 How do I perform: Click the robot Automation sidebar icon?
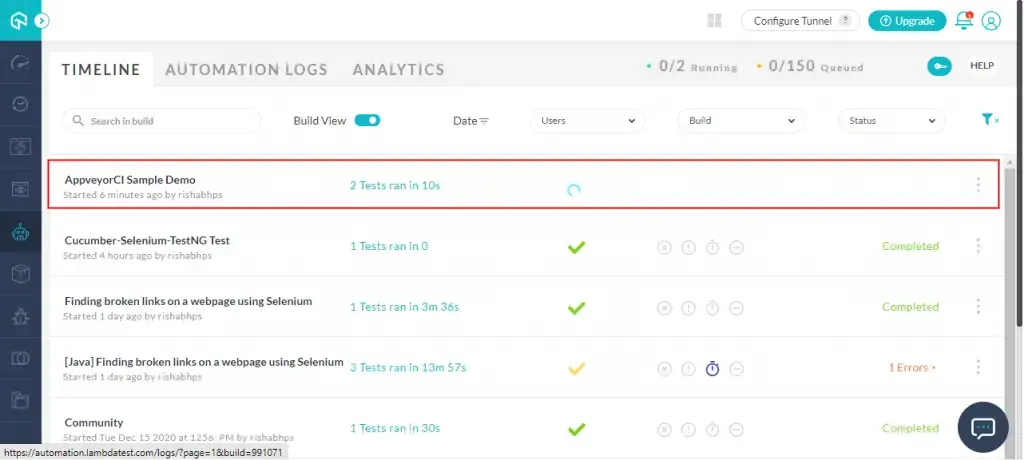tap(20, 233)
